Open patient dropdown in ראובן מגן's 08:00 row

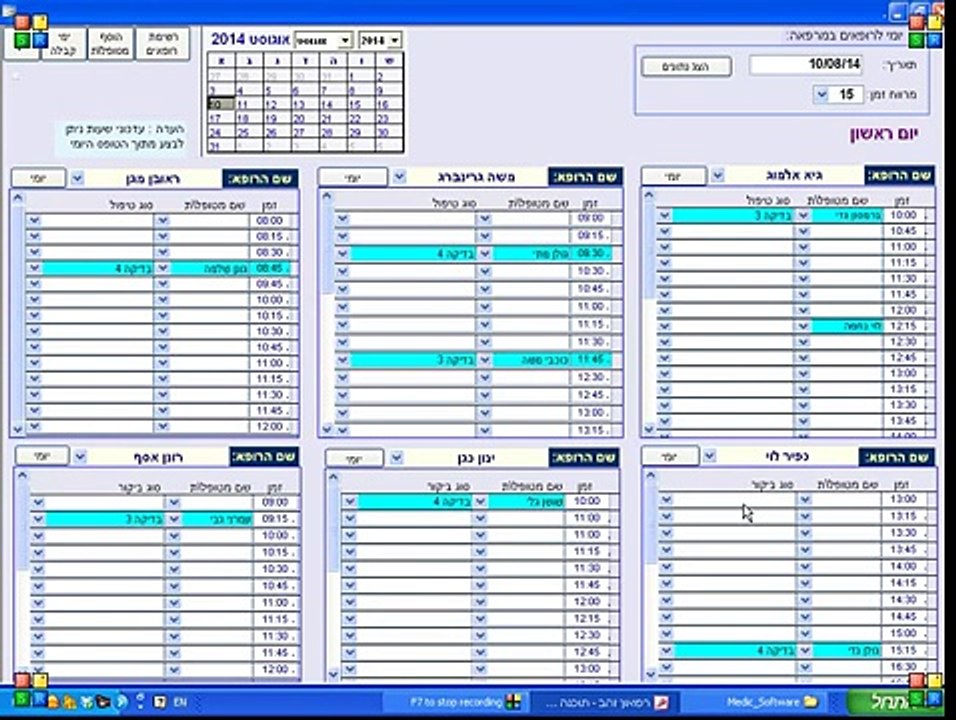tap(162, 220)
